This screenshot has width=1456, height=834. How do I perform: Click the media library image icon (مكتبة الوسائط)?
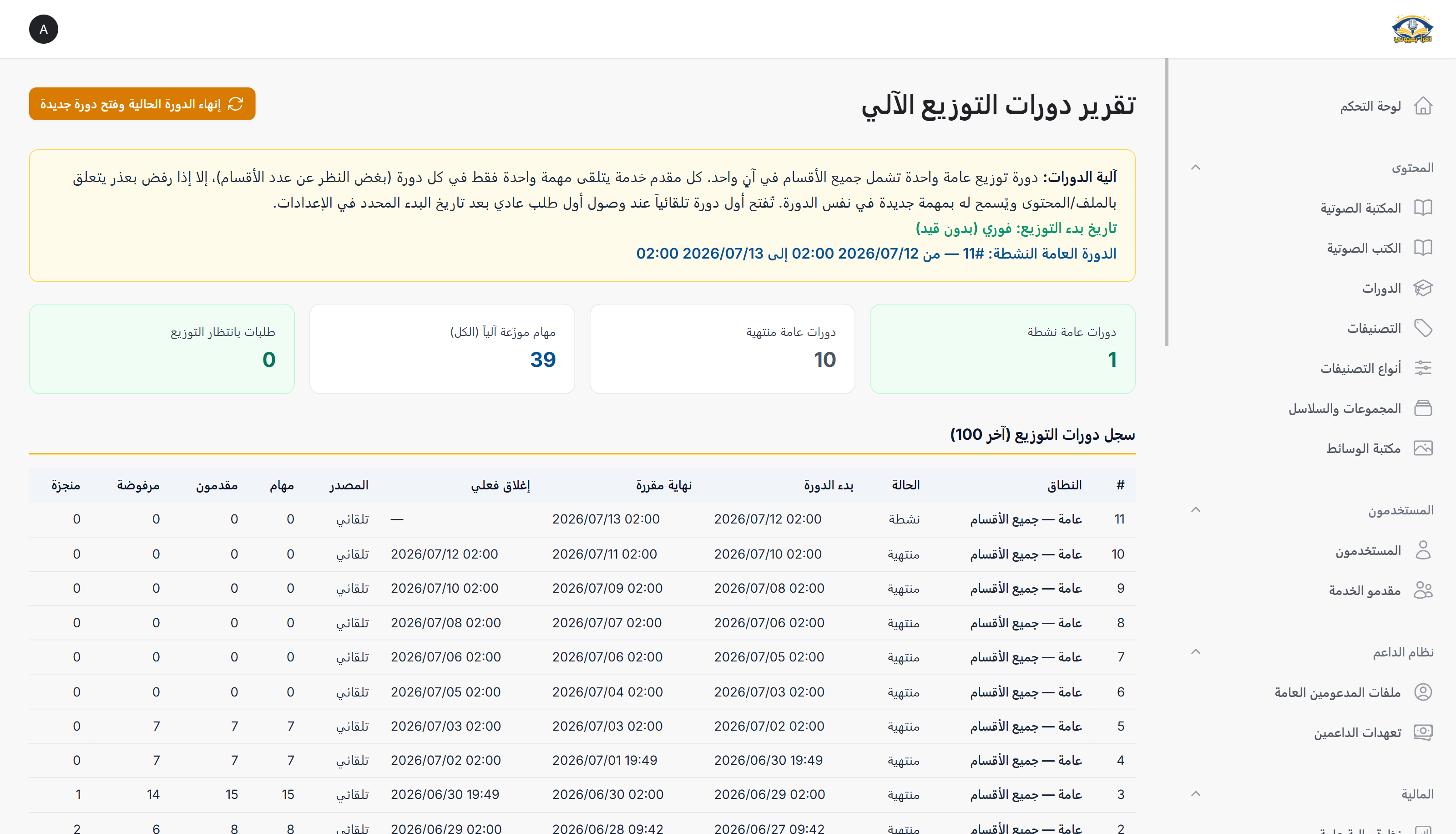[1423, 448]
